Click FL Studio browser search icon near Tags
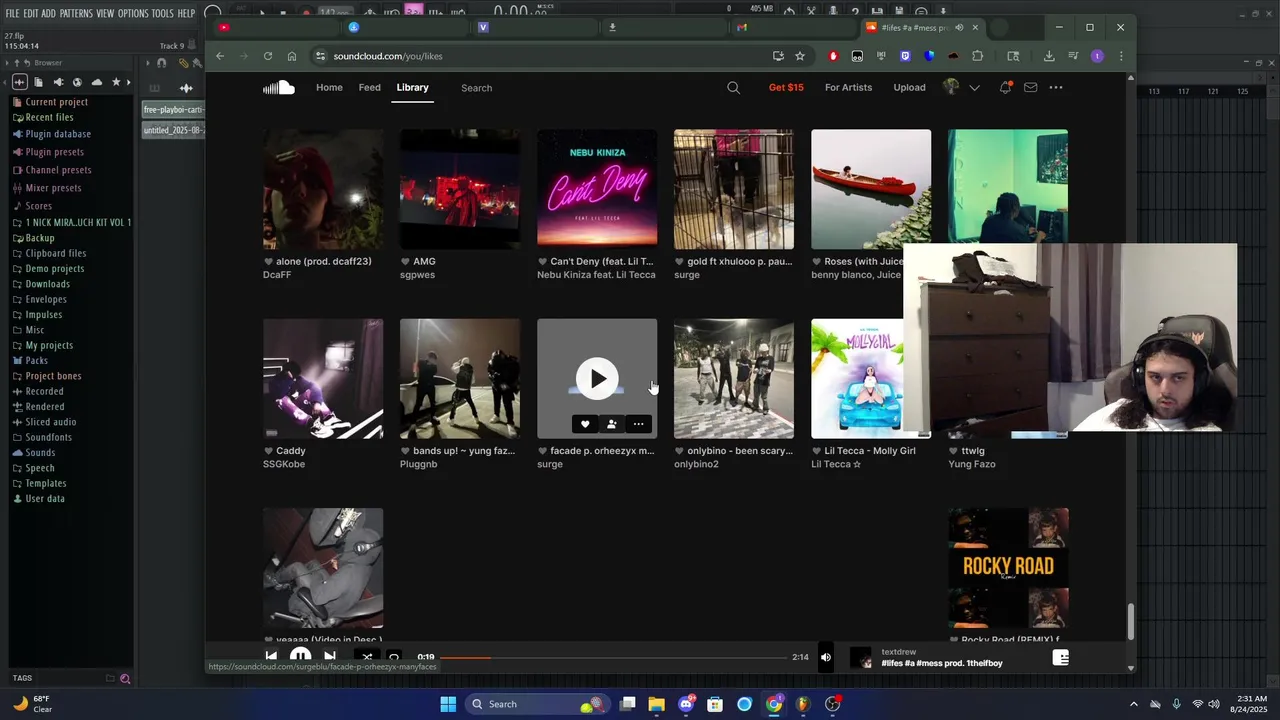The image size is (1280, 720). pos(125,678)
